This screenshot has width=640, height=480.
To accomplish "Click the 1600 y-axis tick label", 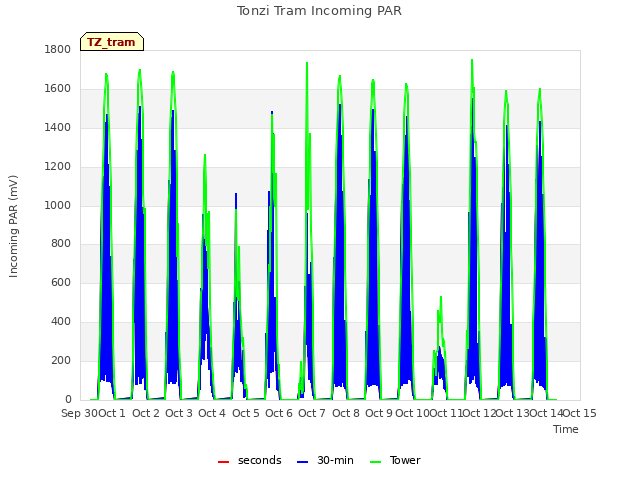I will point(58,89).
